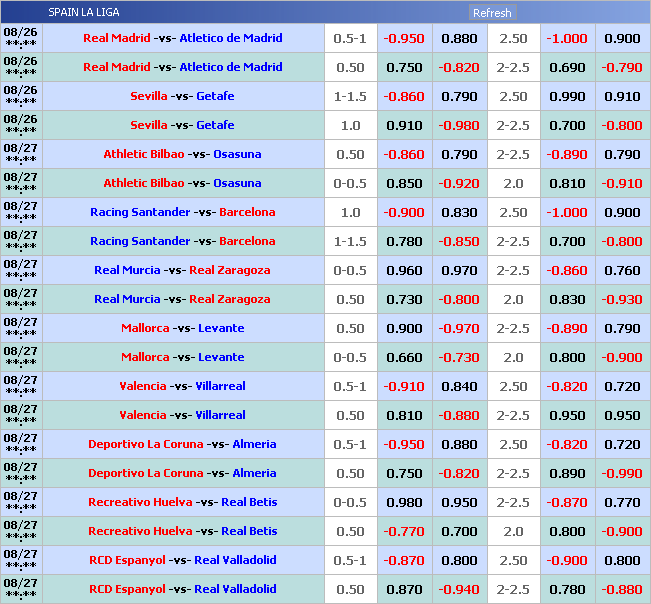Choose the -0.990 odds for Deportivo La Coruna
The width and height of the screenshot is (651, 604).
click(x=622, y=473)
